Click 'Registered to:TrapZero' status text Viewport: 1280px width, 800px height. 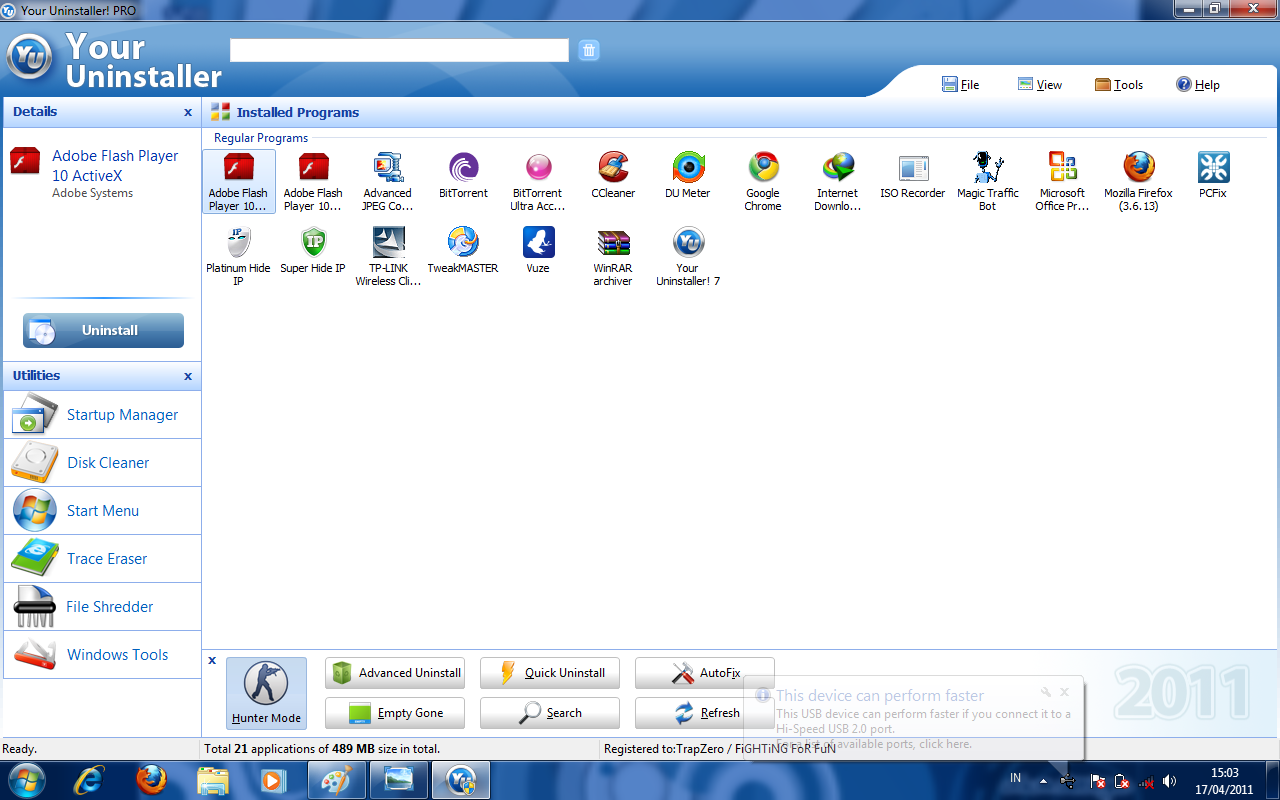tap(720, 749)
